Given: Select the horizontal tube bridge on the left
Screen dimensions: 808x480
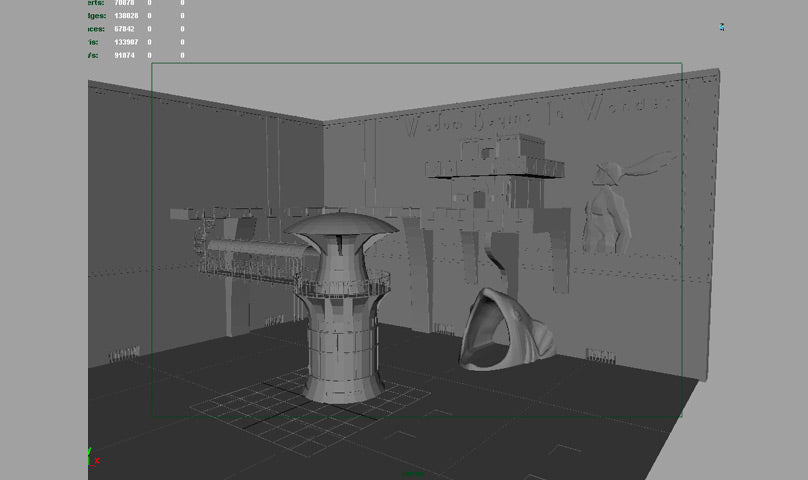Looking at the screenshot, I should point(250,255).
